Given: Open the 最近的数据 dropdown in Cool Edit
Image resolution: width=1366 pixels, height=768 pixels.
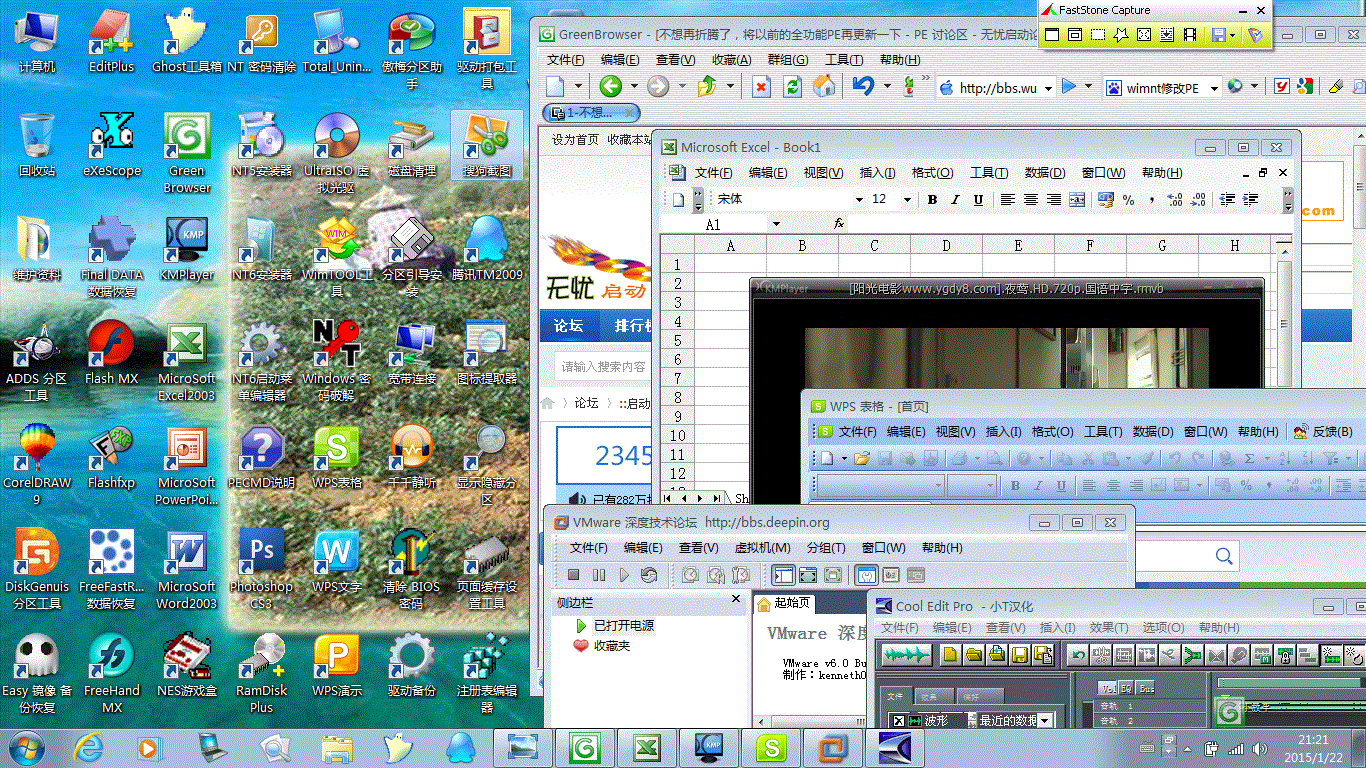Looking at the screenshot, I should [1045, 721].
